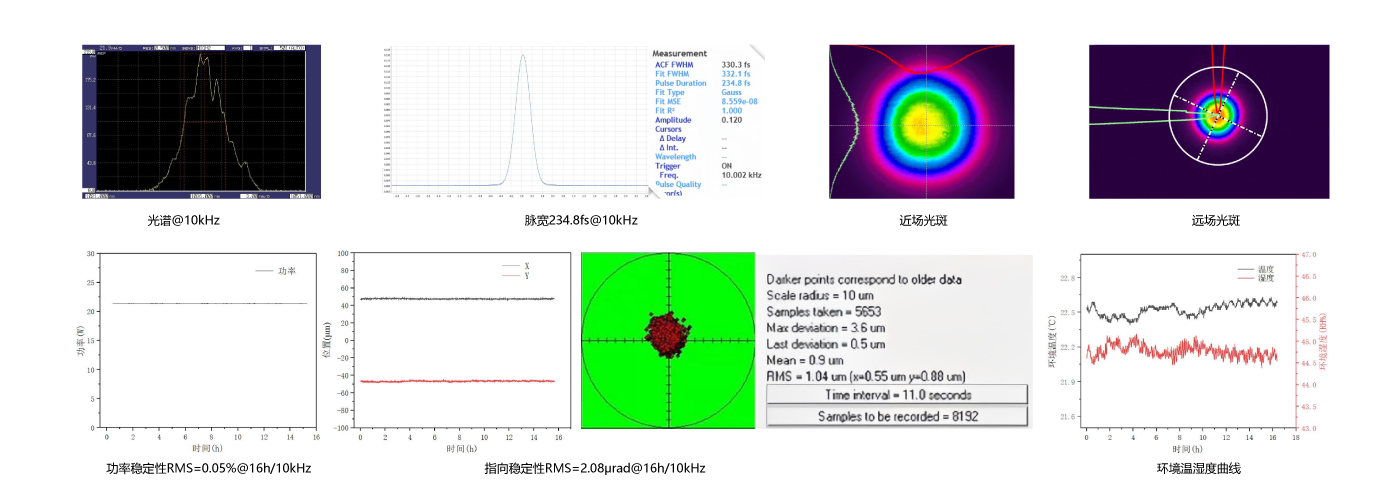Click the red Y position trace line
Screen dimensions: 1400x500
pos(455,381)
